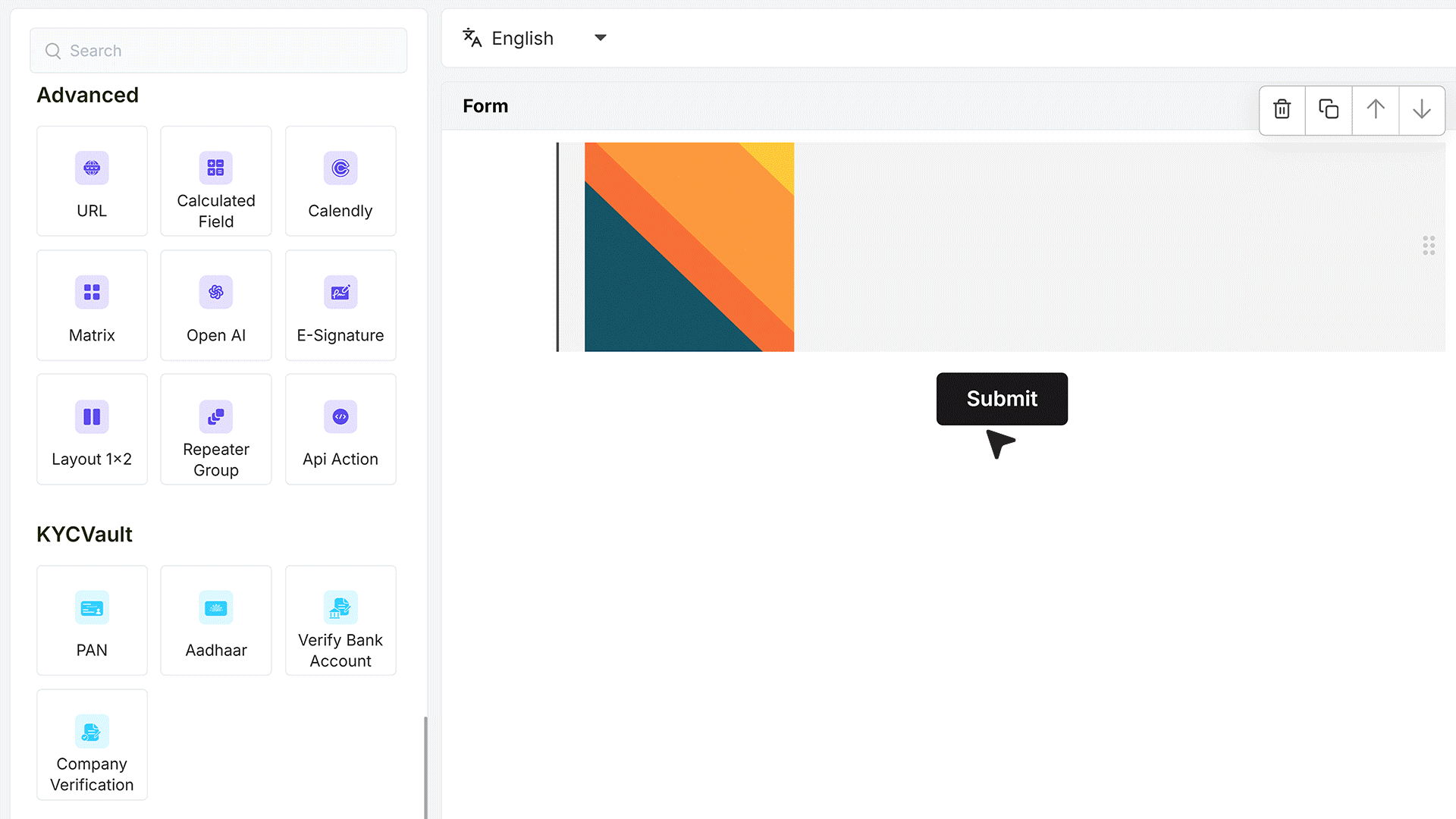The height and width of the screenshot is (819, 1456).
Task: Add the Api Action element
Action: click(x=340, y=429)
